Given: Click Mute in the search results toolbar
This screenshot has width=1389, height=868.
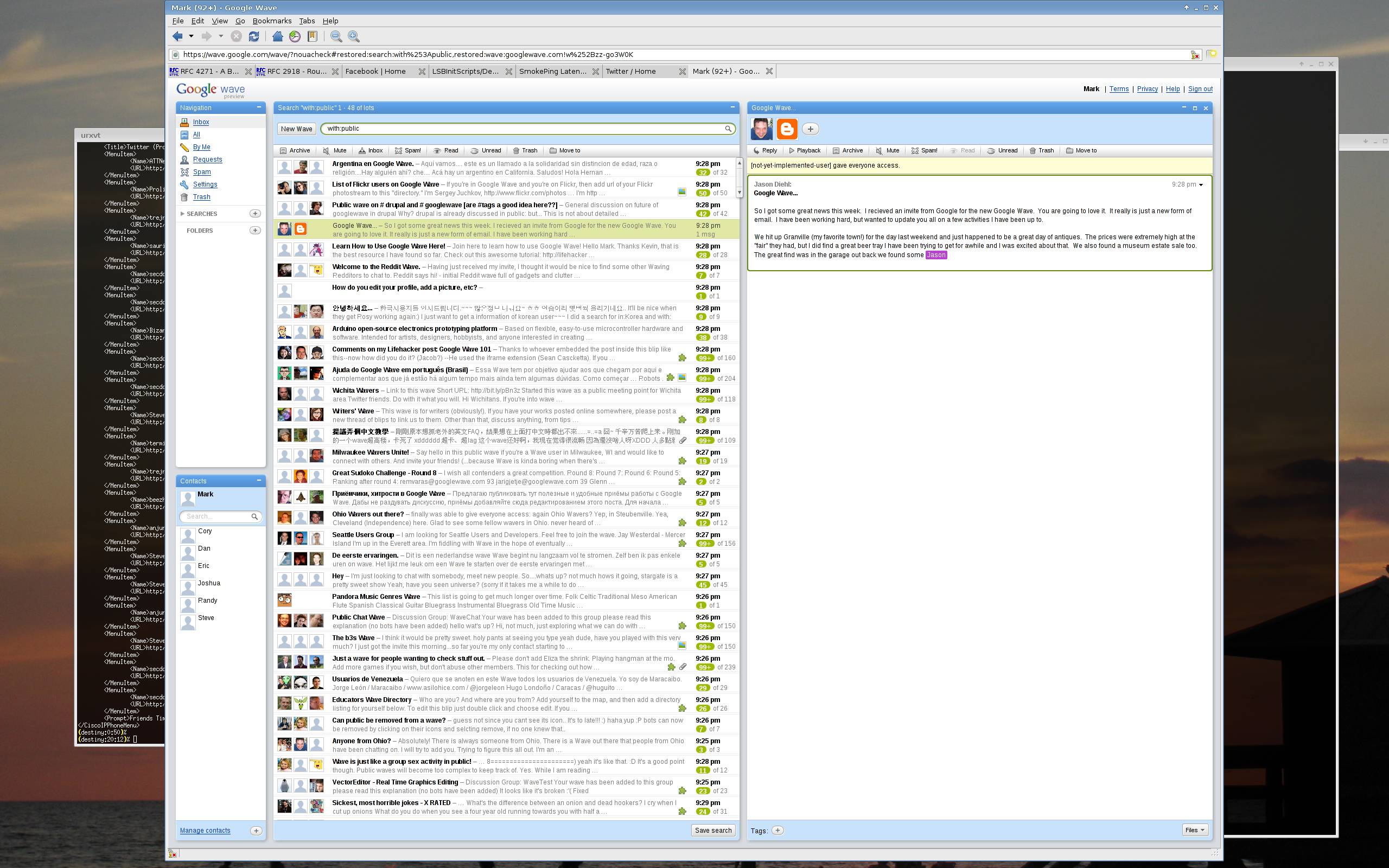Looking at the screenshot, I should point(335,150).
